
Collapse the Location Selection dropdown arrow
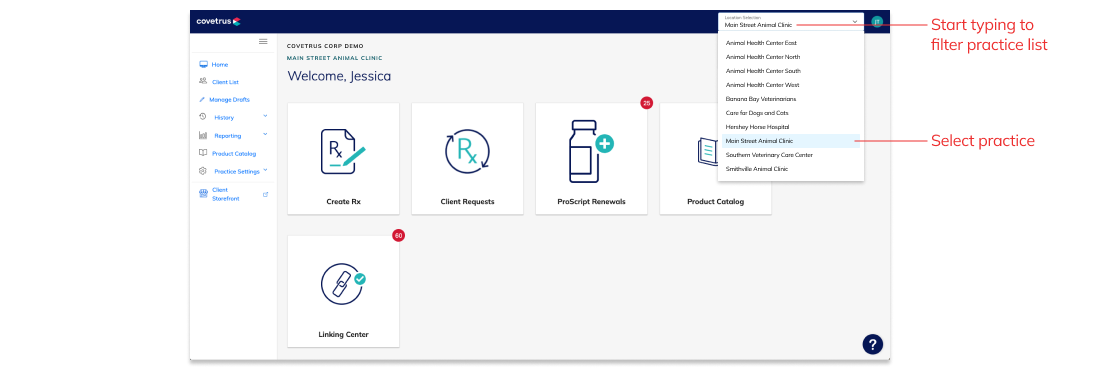(854, 22)
